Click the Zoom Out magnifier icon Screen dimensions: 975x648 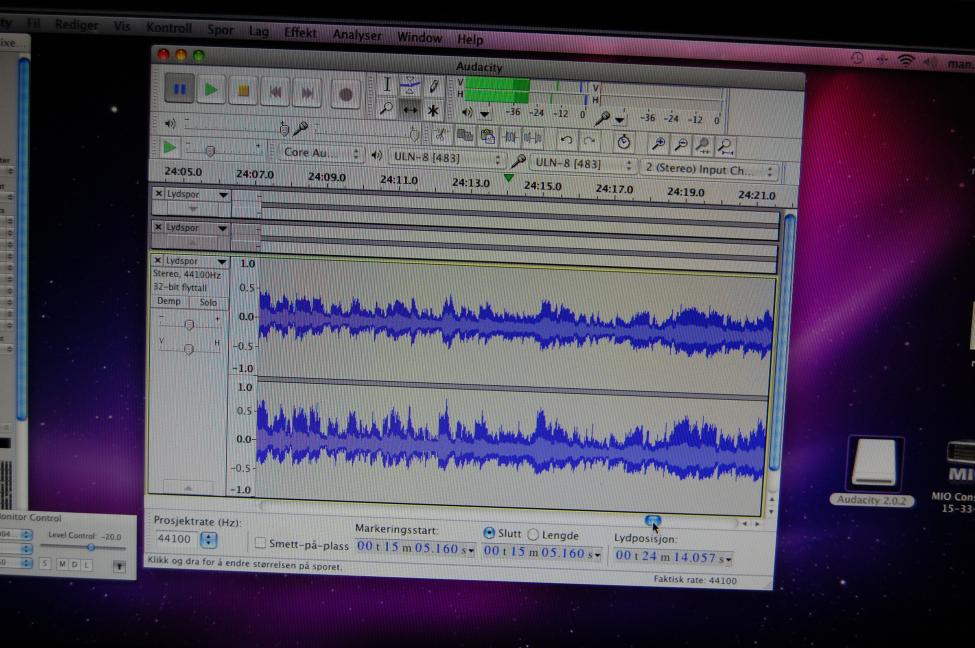coord(681,144)
